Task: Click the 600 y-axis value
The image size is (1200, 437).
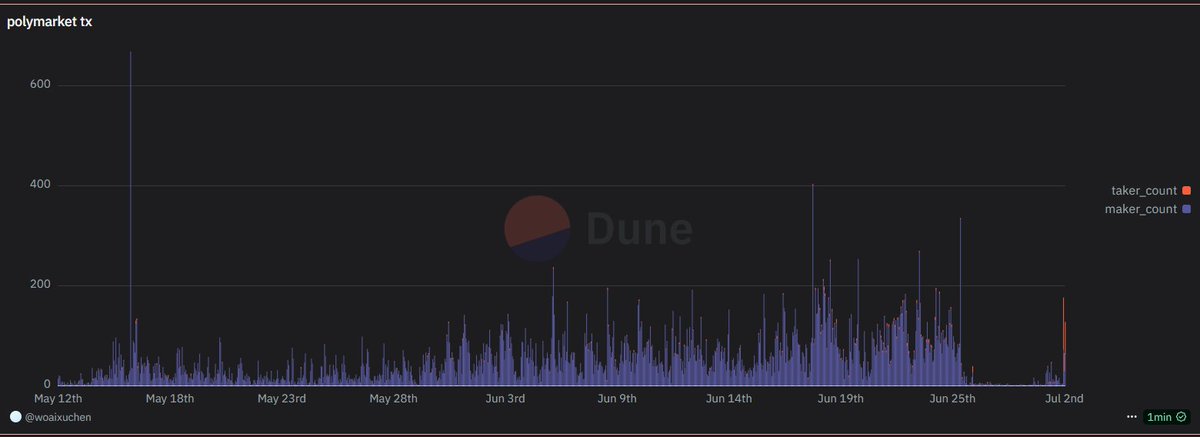Action: (x=40, y=85)
